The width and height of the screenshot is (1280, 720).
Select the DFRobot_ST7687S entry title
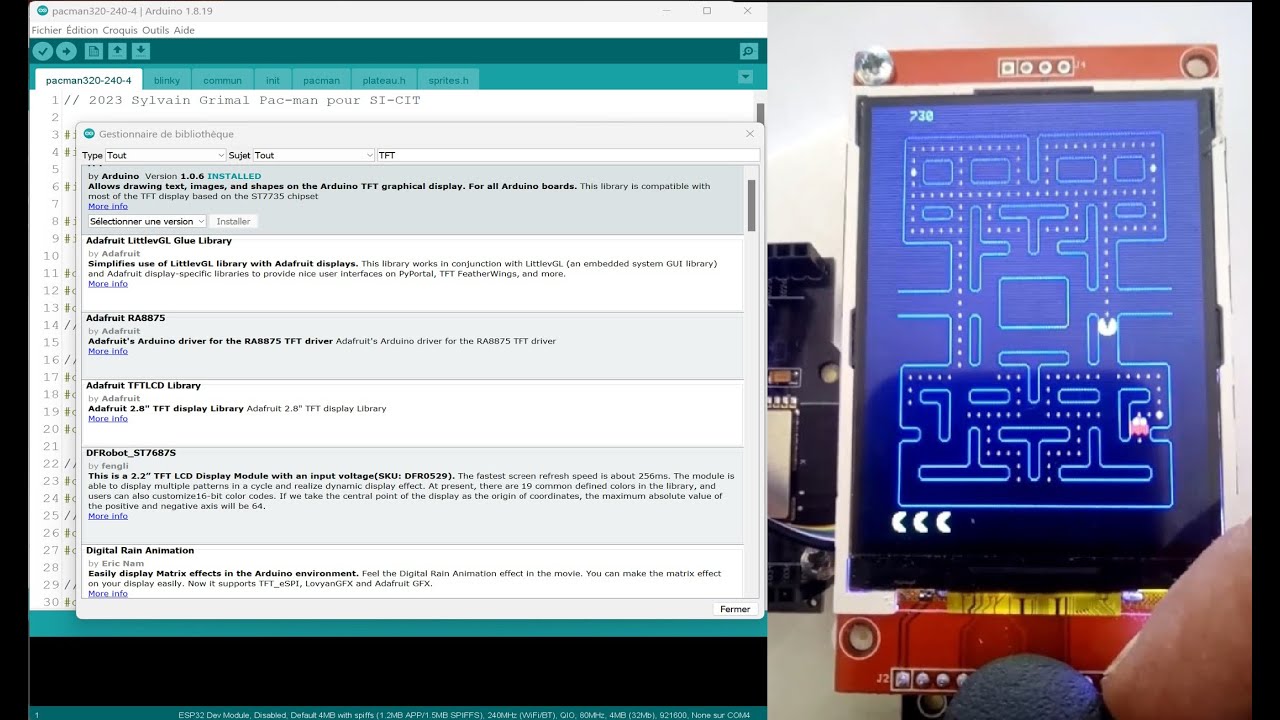[x=131, y=453]
